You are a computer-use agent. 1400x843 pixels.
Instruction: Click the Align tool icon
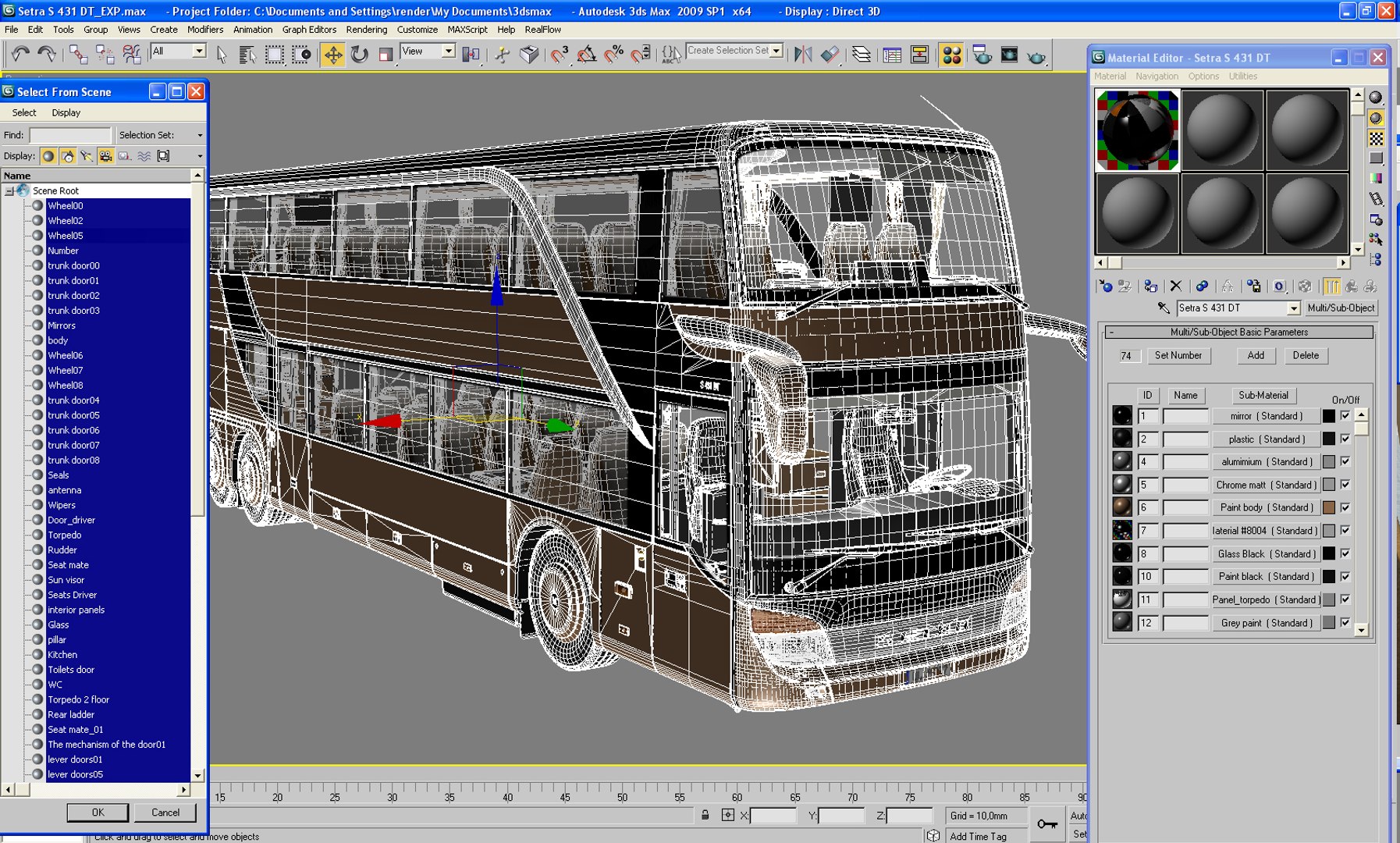(x=830, y=54)
